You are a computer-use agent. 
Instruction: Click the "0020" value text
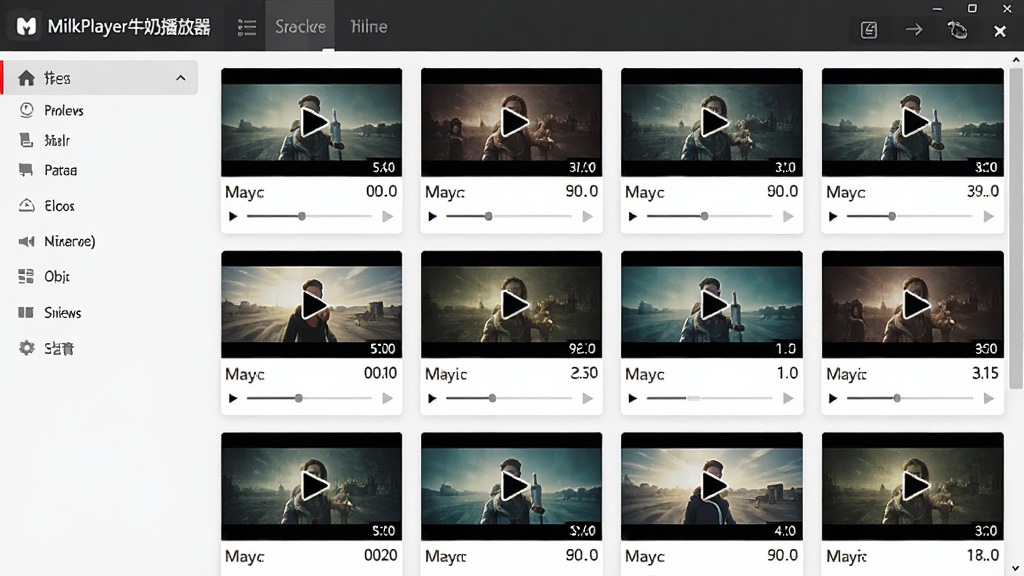[x=380, y=555]
